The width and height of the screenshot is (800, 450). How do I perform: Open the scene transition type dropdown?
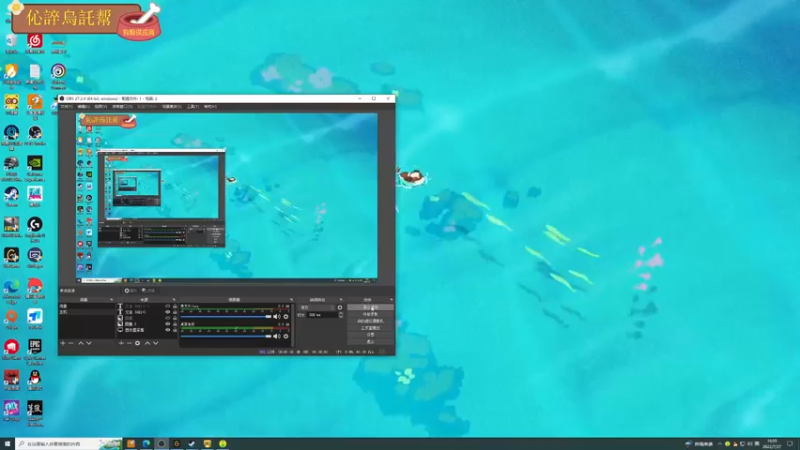tap(317, 307)
